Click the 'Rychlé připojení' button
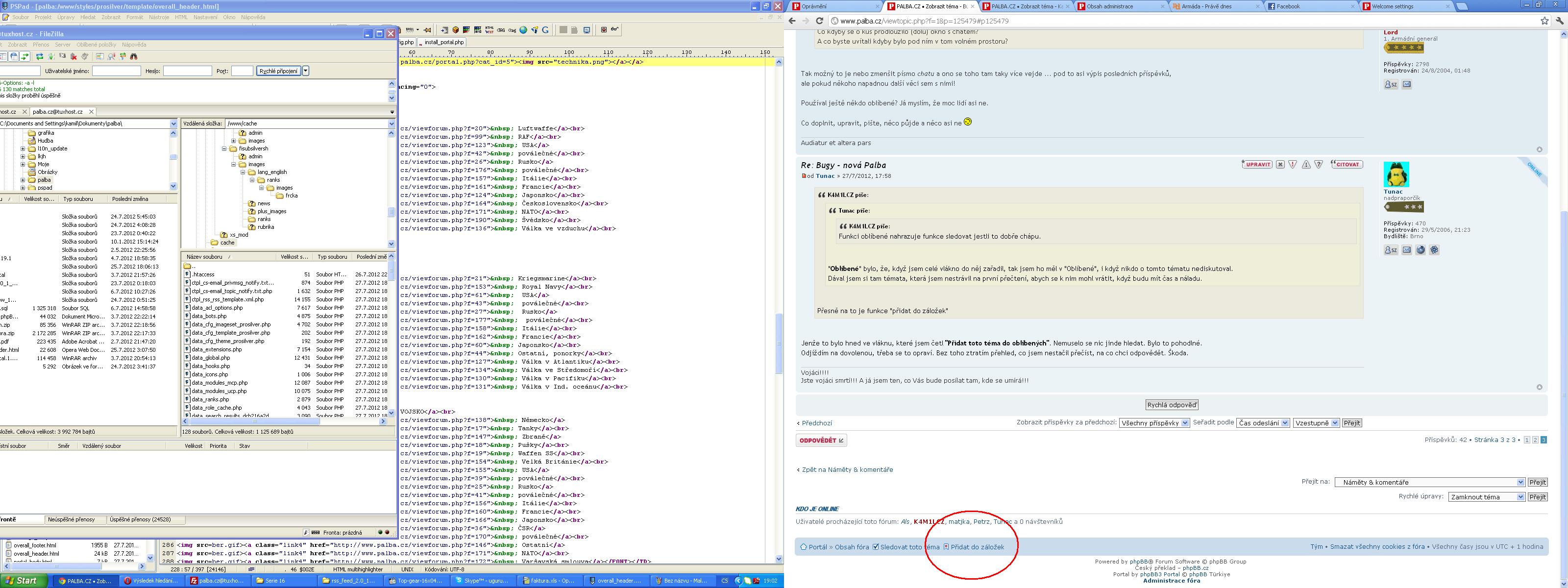The width and height of the screenshot is (1568, 588). click(278, 71)
